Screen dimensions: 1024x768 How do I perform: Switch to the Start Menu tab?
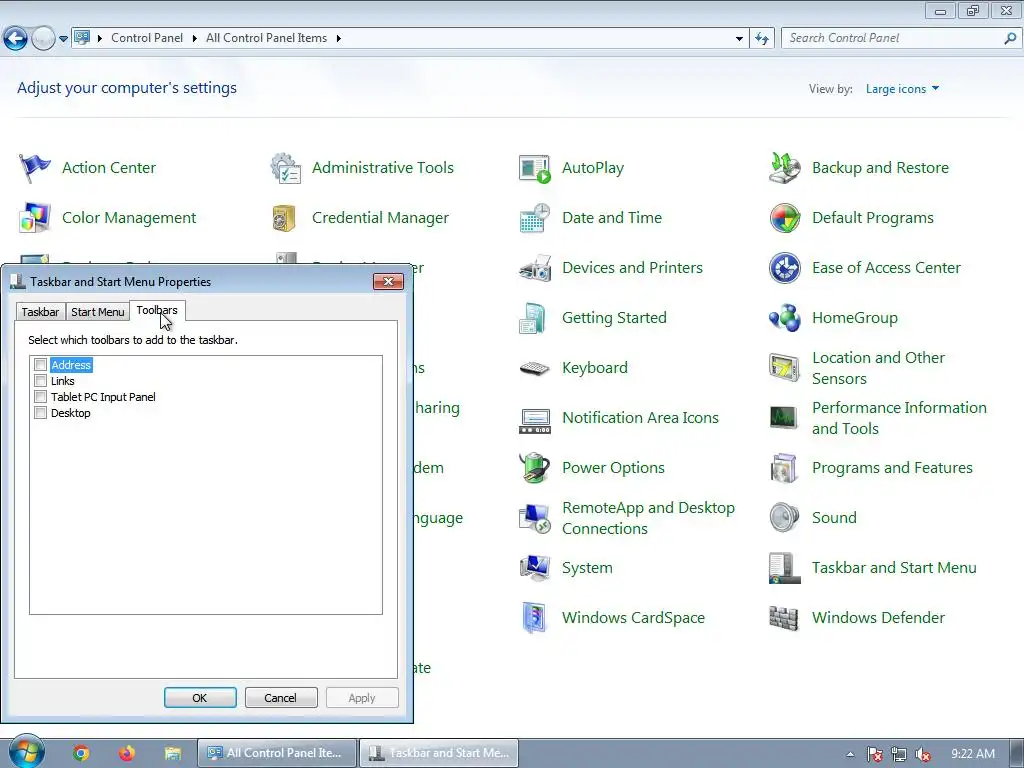pos(97,312)
